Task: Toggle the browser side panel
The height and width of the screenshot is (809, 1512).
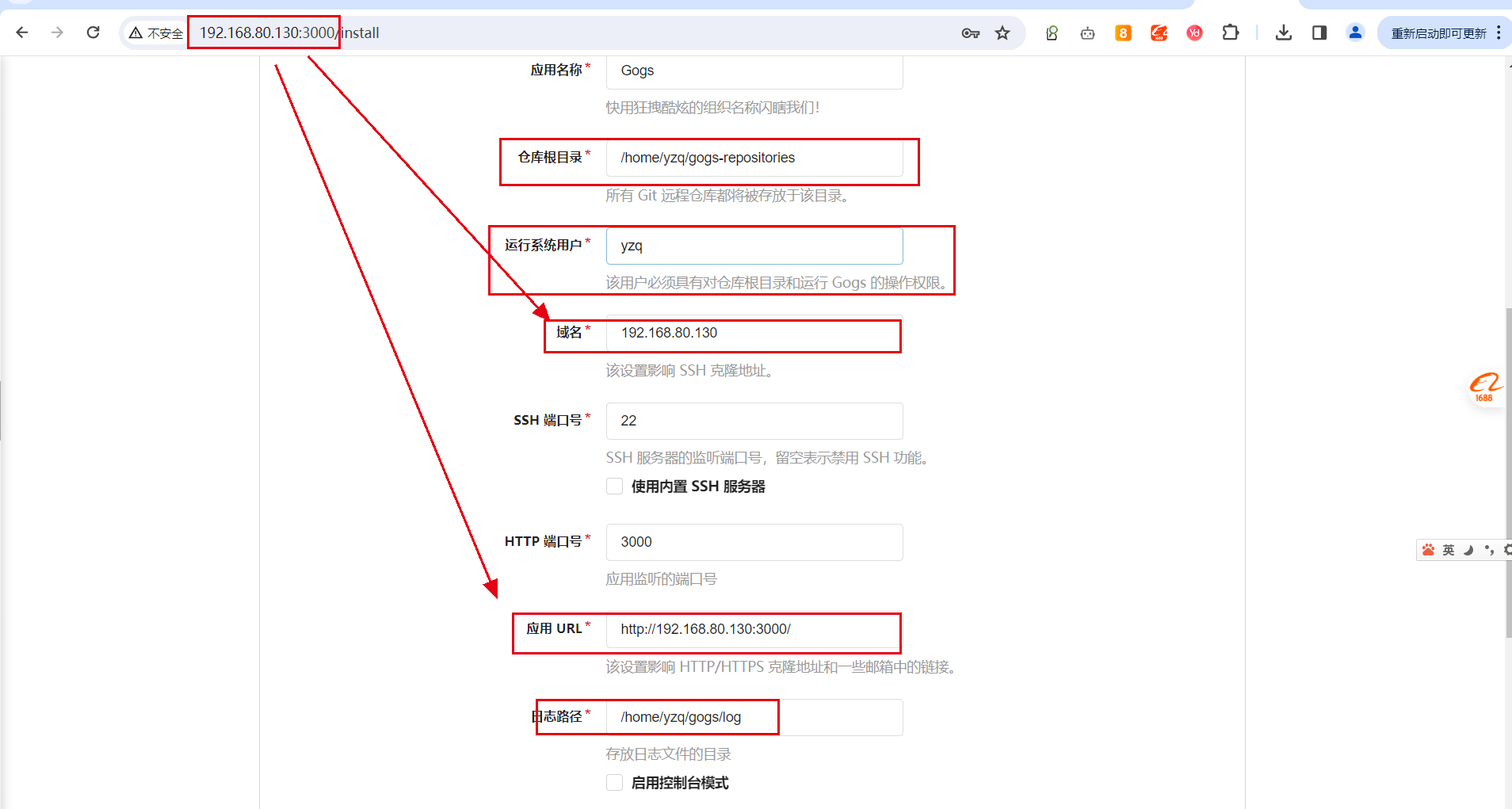Action: (x=1319, y=33)
